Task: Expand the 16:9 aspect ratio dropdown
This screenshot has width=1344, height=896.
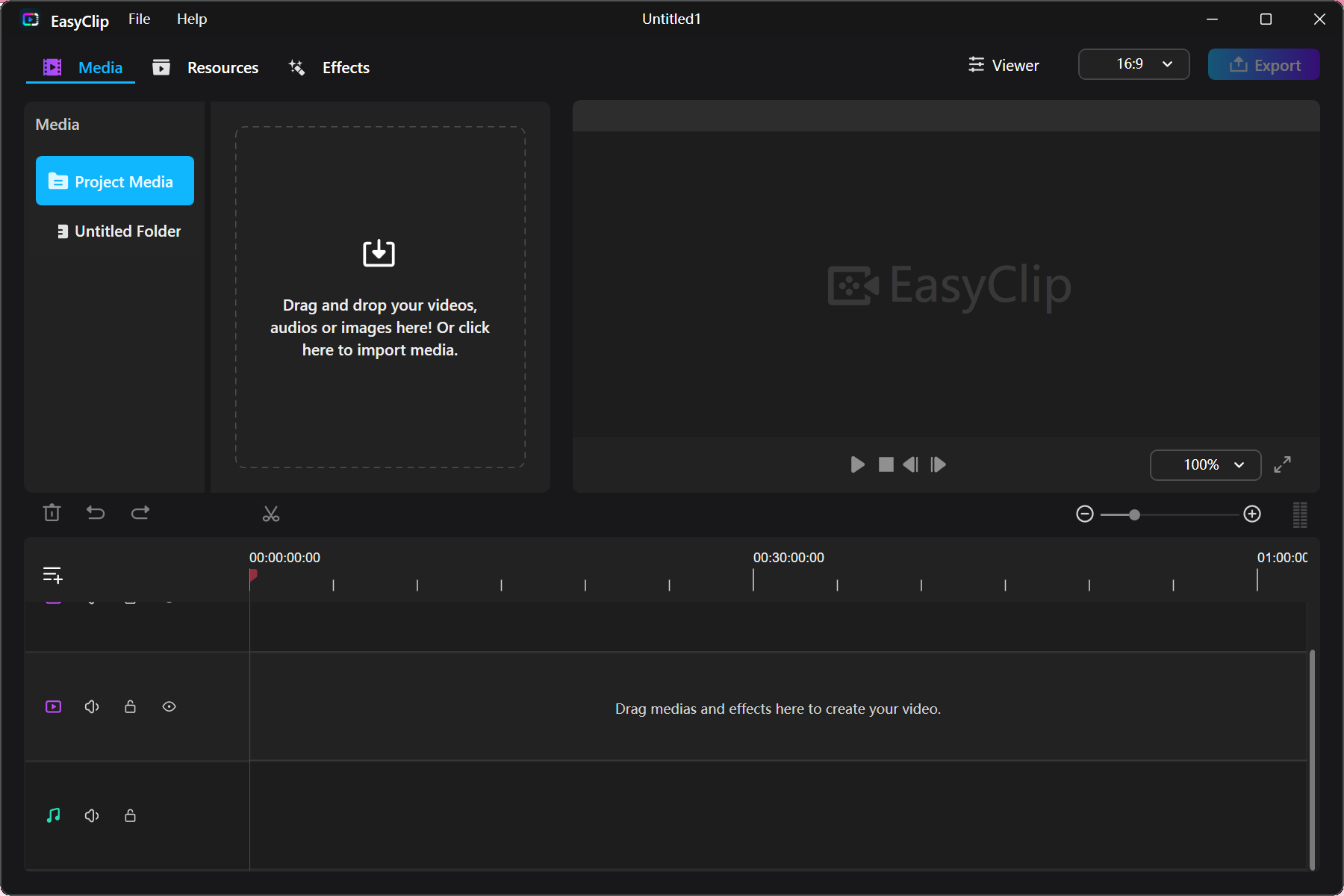Action: [1134, 64]
